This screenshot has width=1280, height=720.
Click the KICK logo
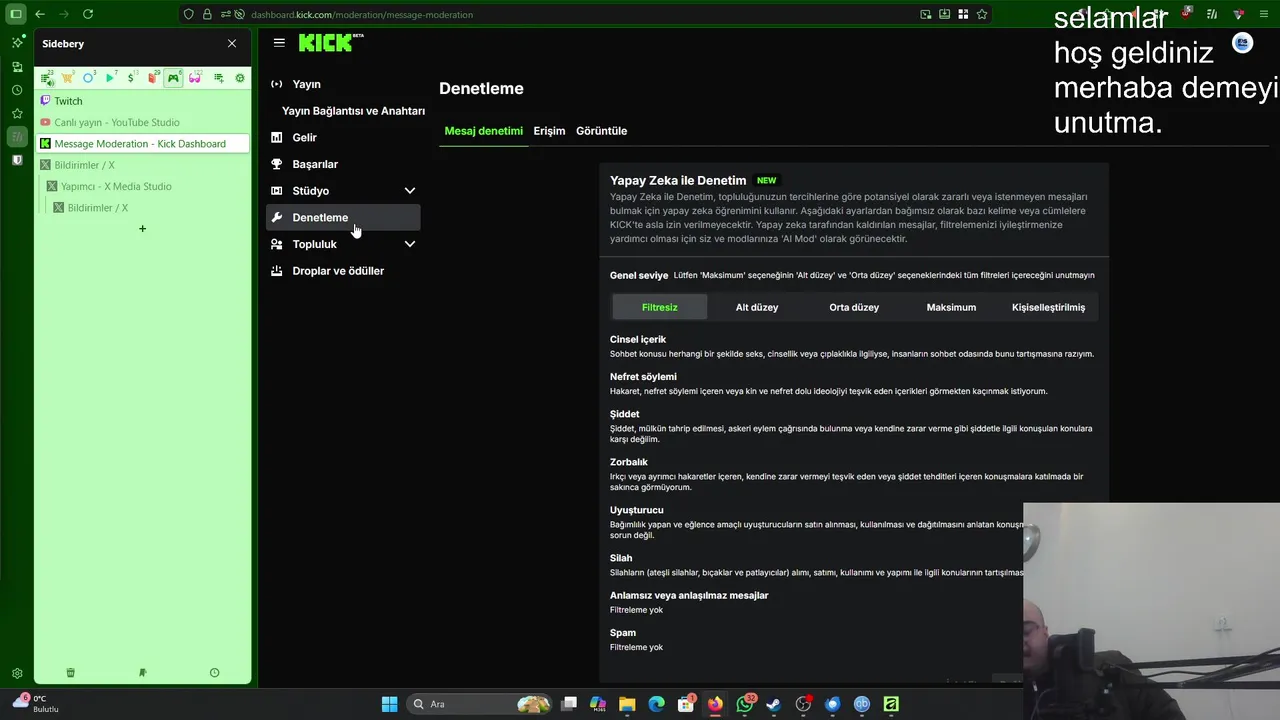click(331, 43)
